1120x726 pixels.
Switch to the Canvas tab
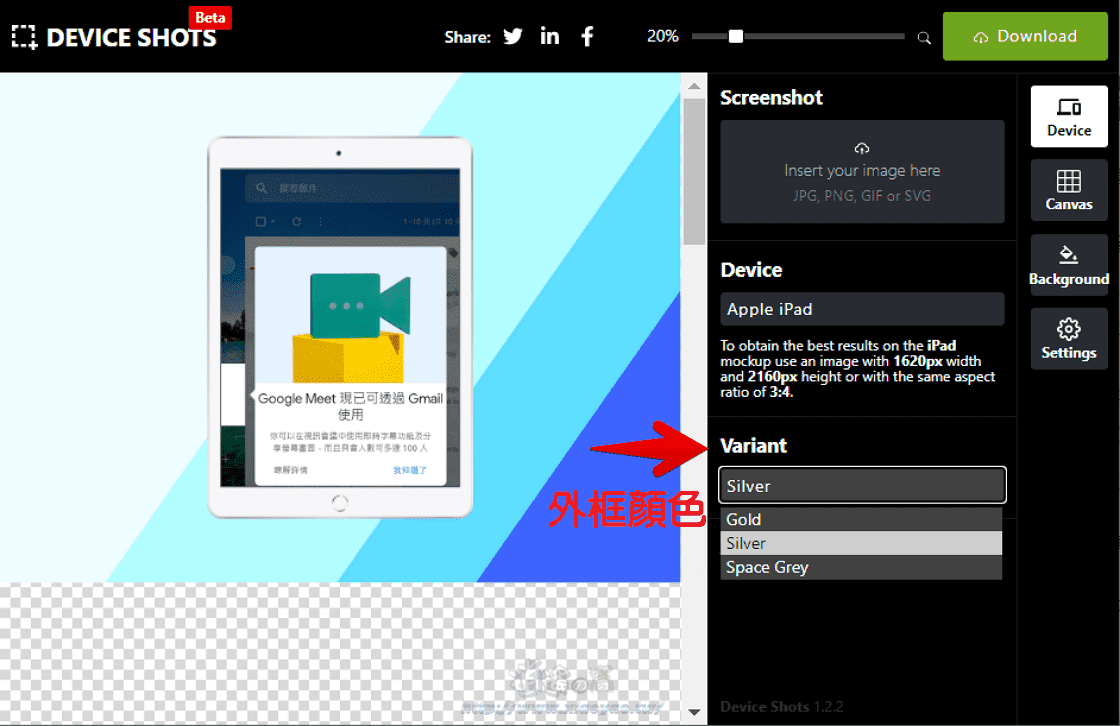(1069, 190)
